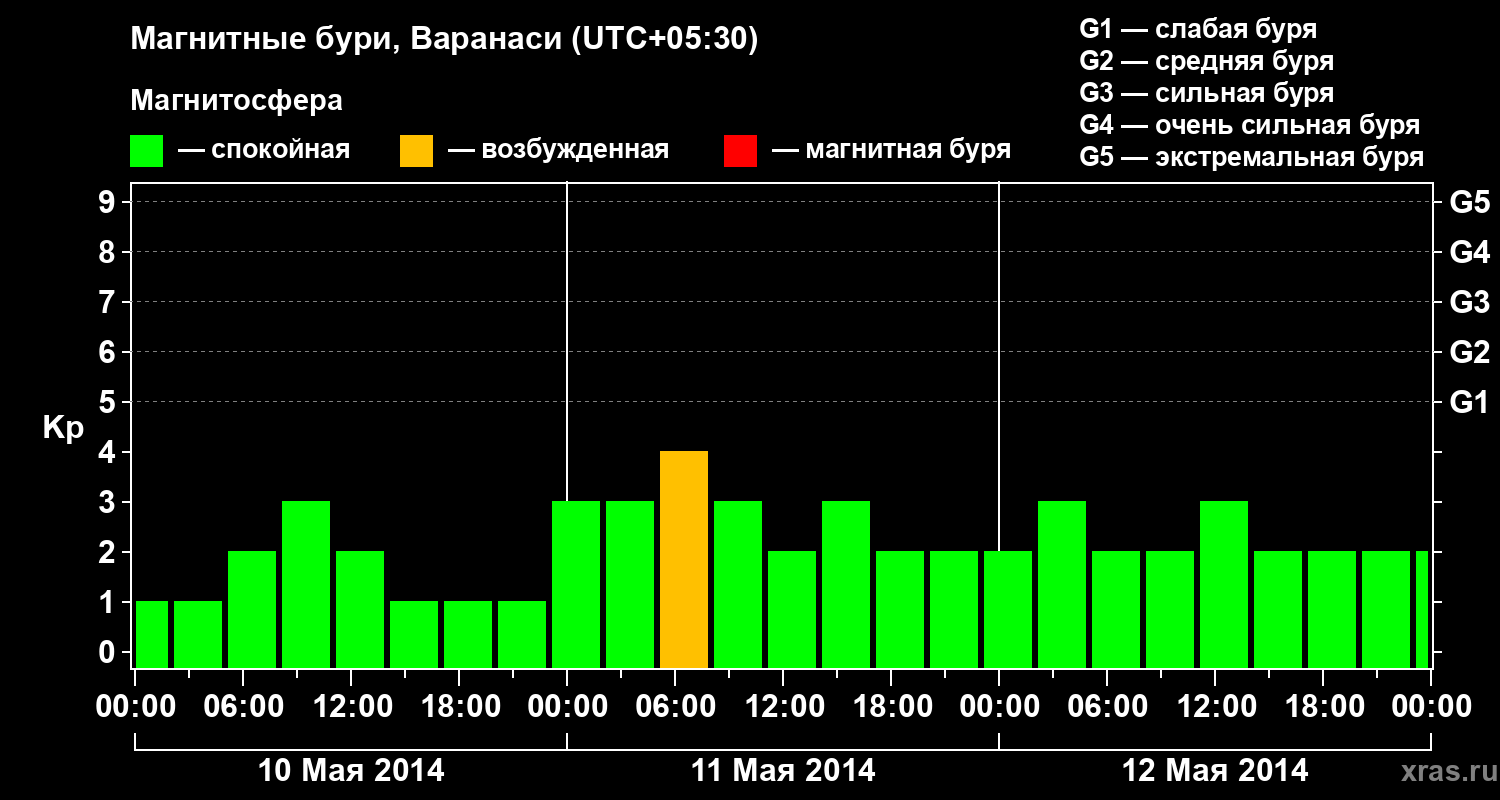Click the 'G3 — сильная буря' legend line
The height and width of the screenshot is (800, 1500).
(1206, 93)
